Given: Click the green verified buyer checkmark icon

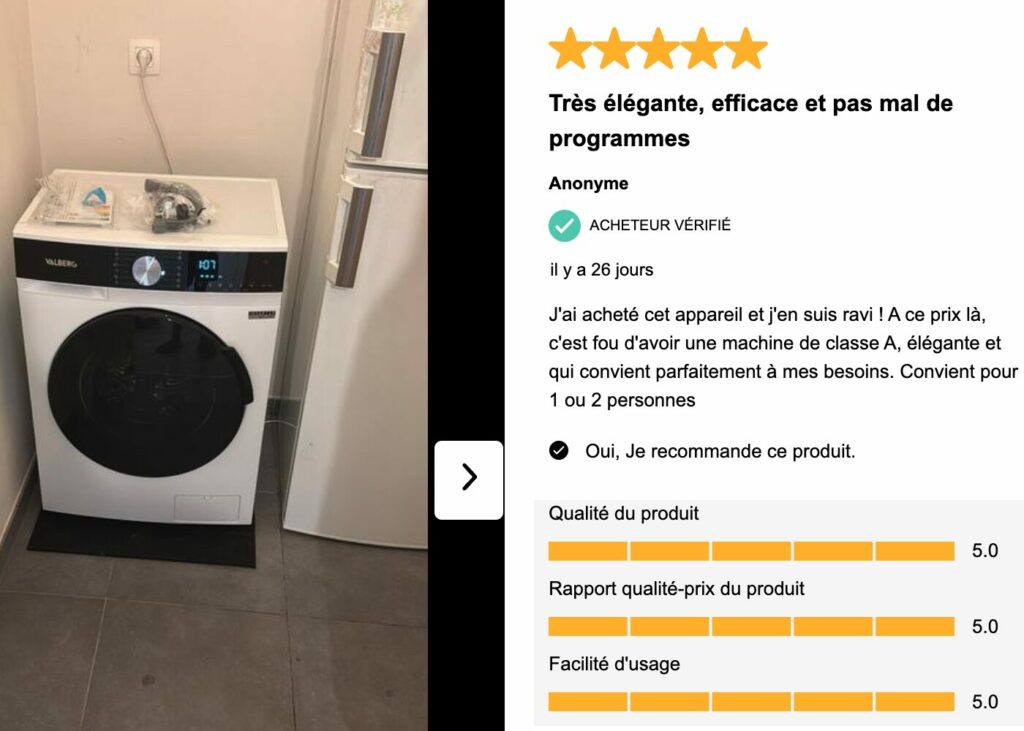Looking at the screenshot, I should (564, 225).
